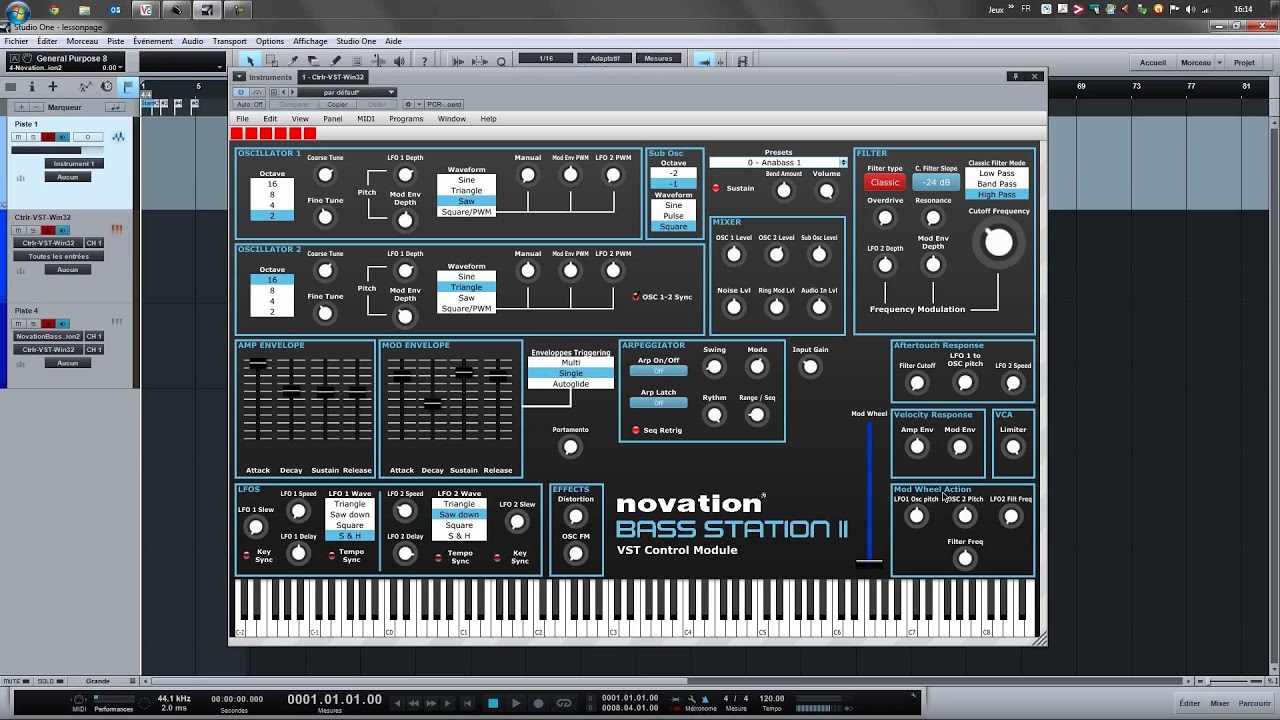The width and height of the screenshot is (1280, 720).
Task: Open the 'Instrument 1' output dropdown on Piste 1
Action: coord(74,163)
